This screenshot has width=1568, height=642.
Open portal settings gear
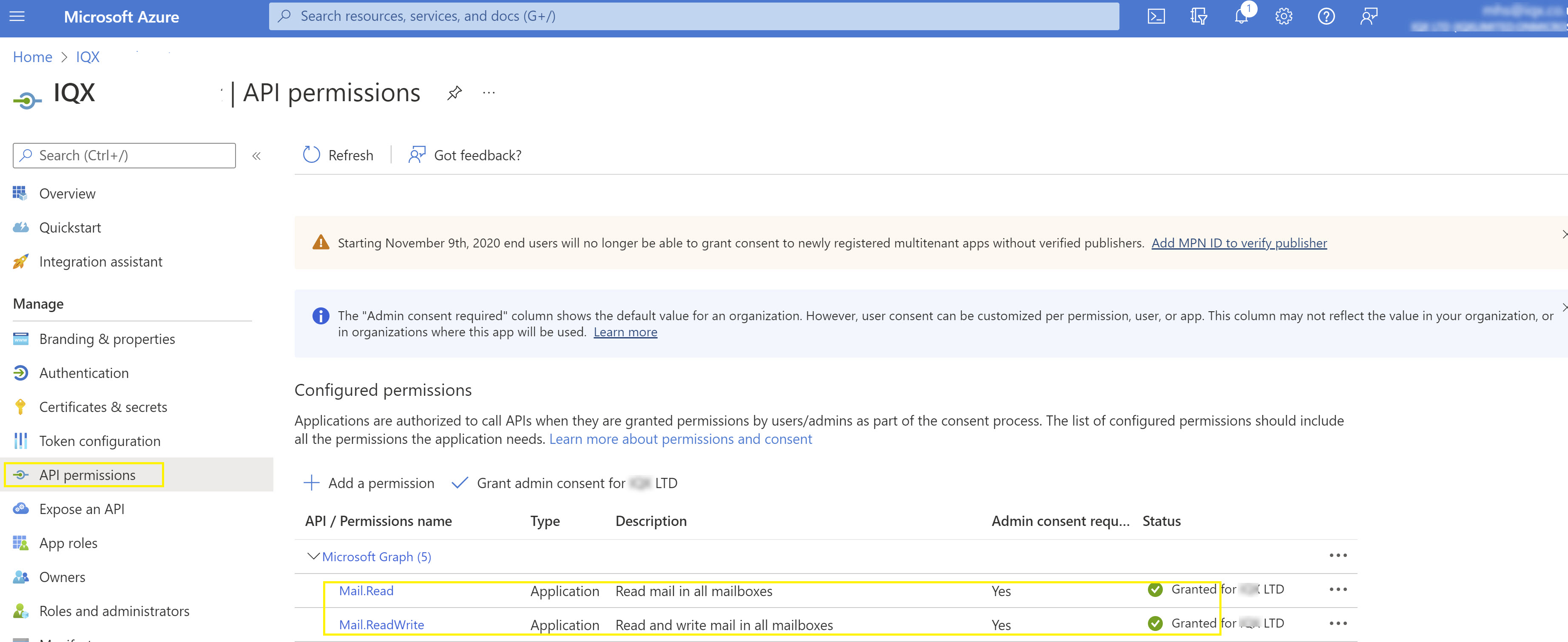1284,17
